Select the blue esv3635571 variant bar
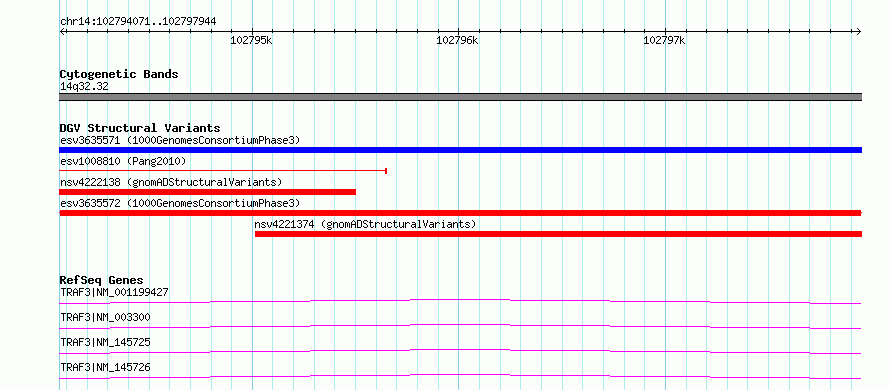The image size is (890, 390). (460, 150)
